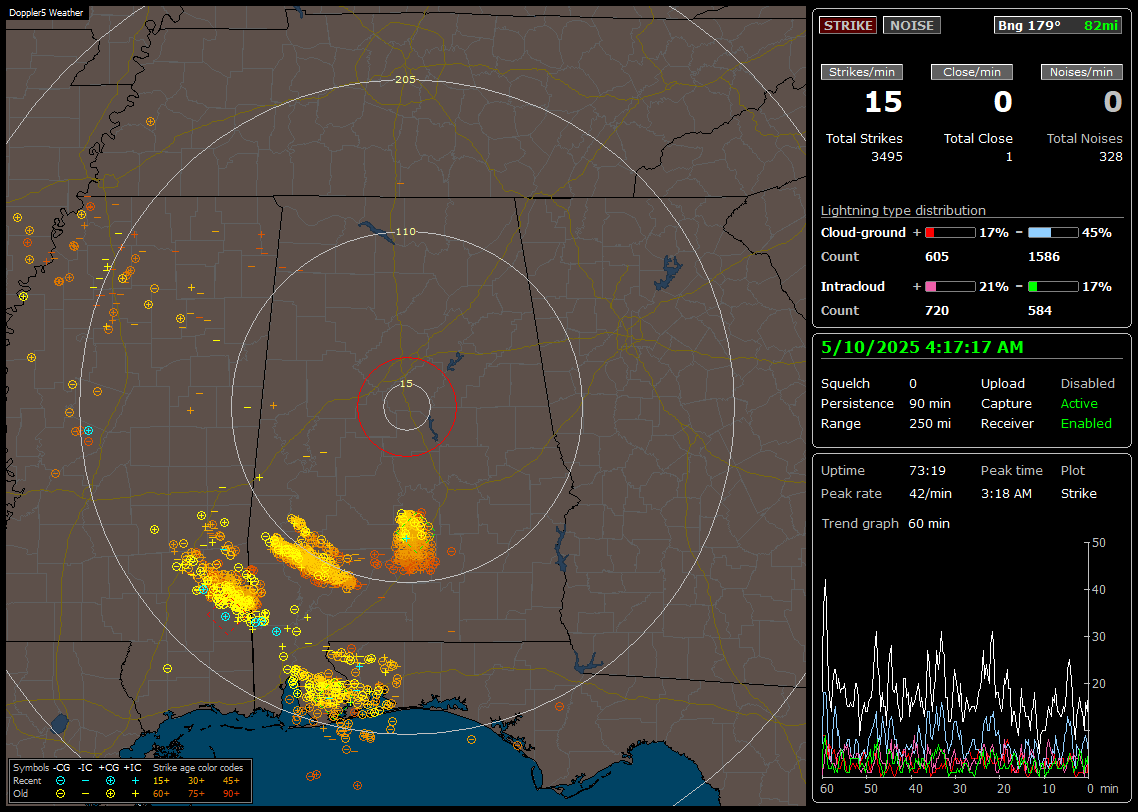This screenshot has width=1138, height=812.
Task: Click the Trend graph 60 min label
Action: pos(885,524)
